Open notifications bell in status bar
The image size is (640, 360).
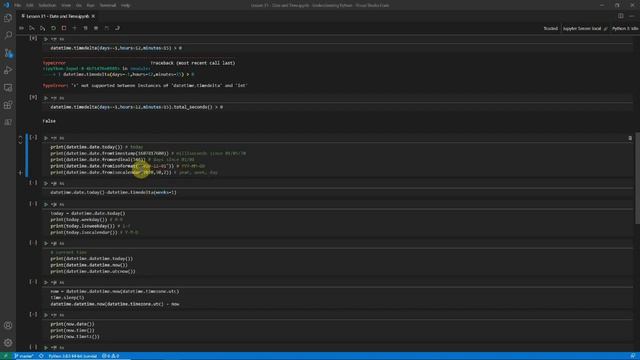(632, 356)
